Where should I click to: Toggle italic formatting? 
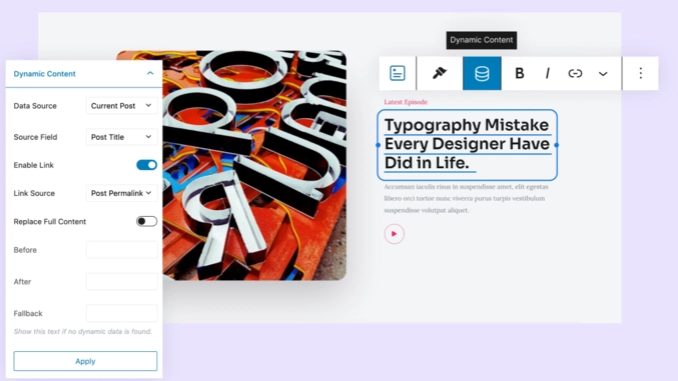(547, 73)
